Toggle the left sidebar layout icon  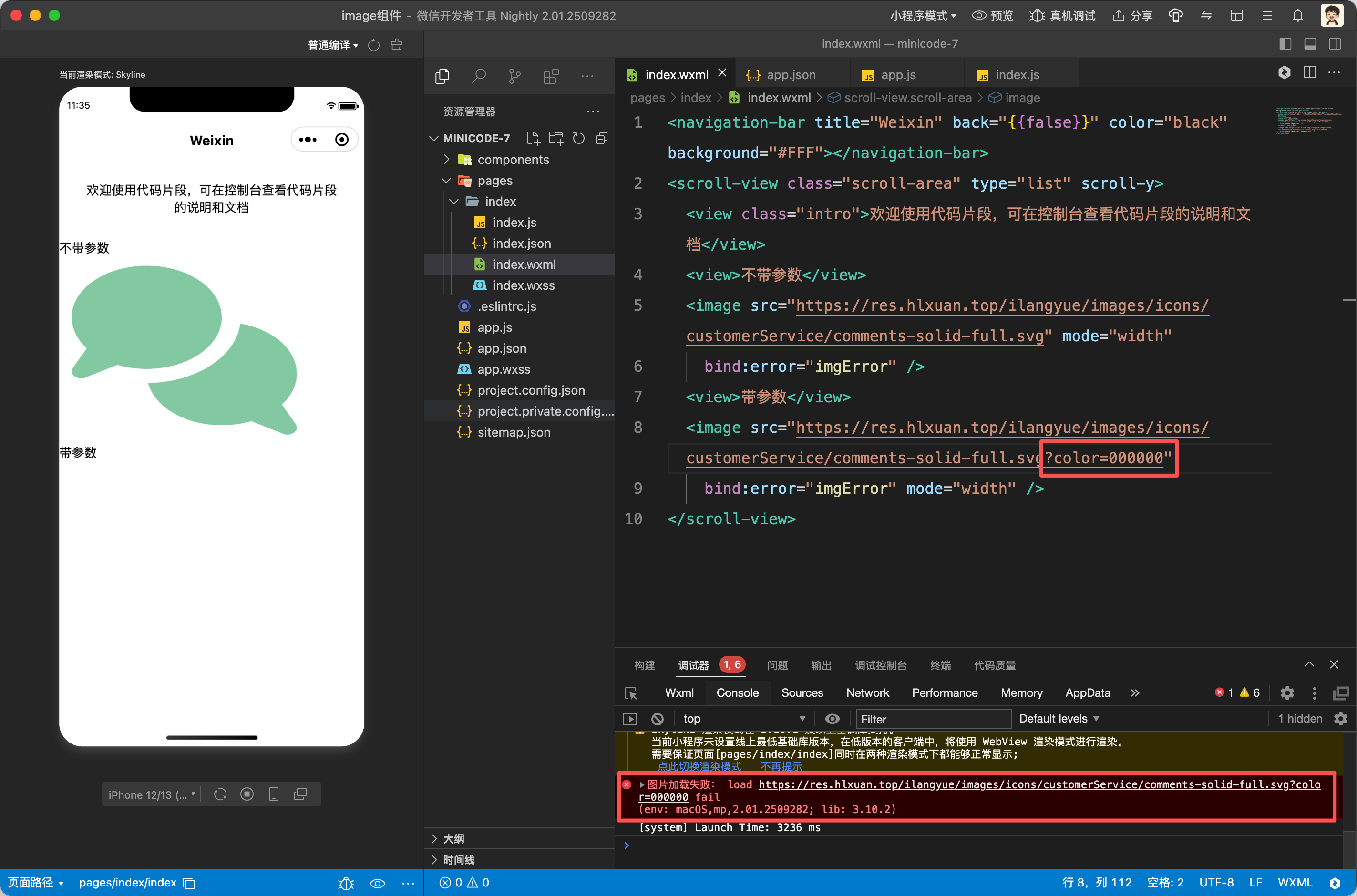[1285, 44]
